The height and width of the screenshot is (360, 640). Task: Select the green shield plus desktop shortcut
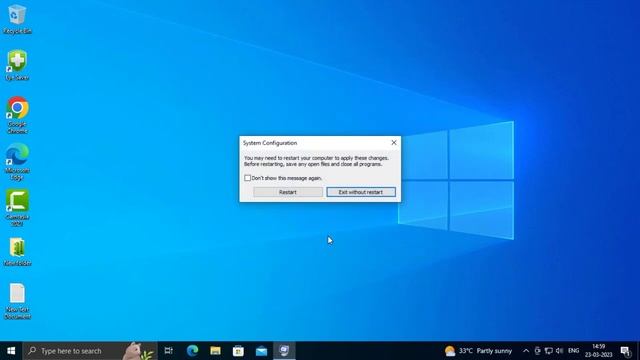(17, 65)
